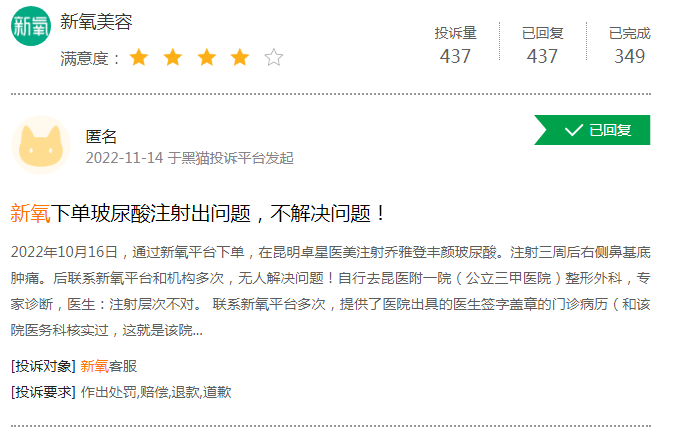Click the first satisfaction star
Image resolution: width=674 pixels, height=434 pixels.
point(139,58)
